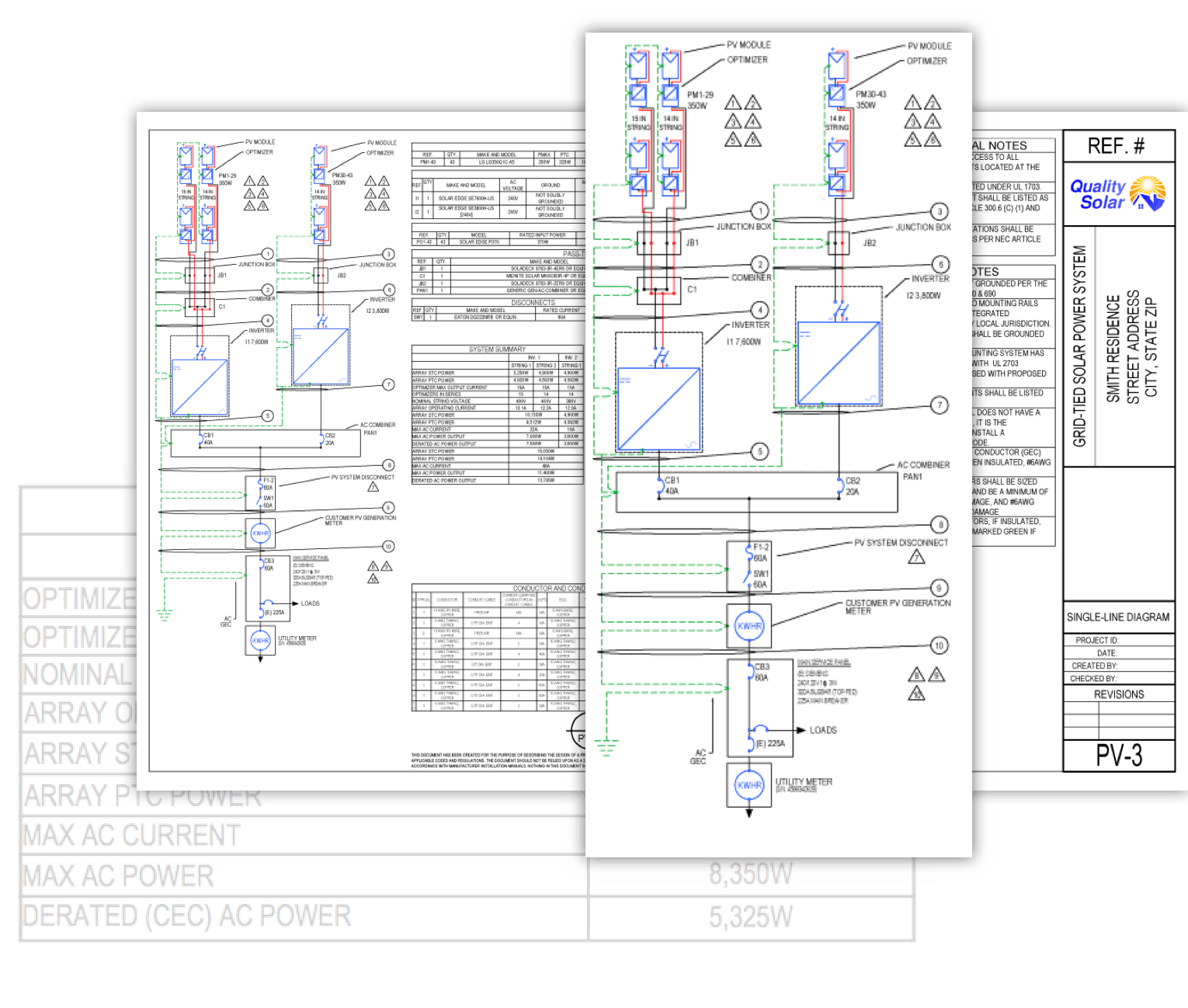This screenshot has height=1008, width=1188.
Task: Click the earth ground symbol in the enlarged diagram
Action: click(x=606, y=747)
